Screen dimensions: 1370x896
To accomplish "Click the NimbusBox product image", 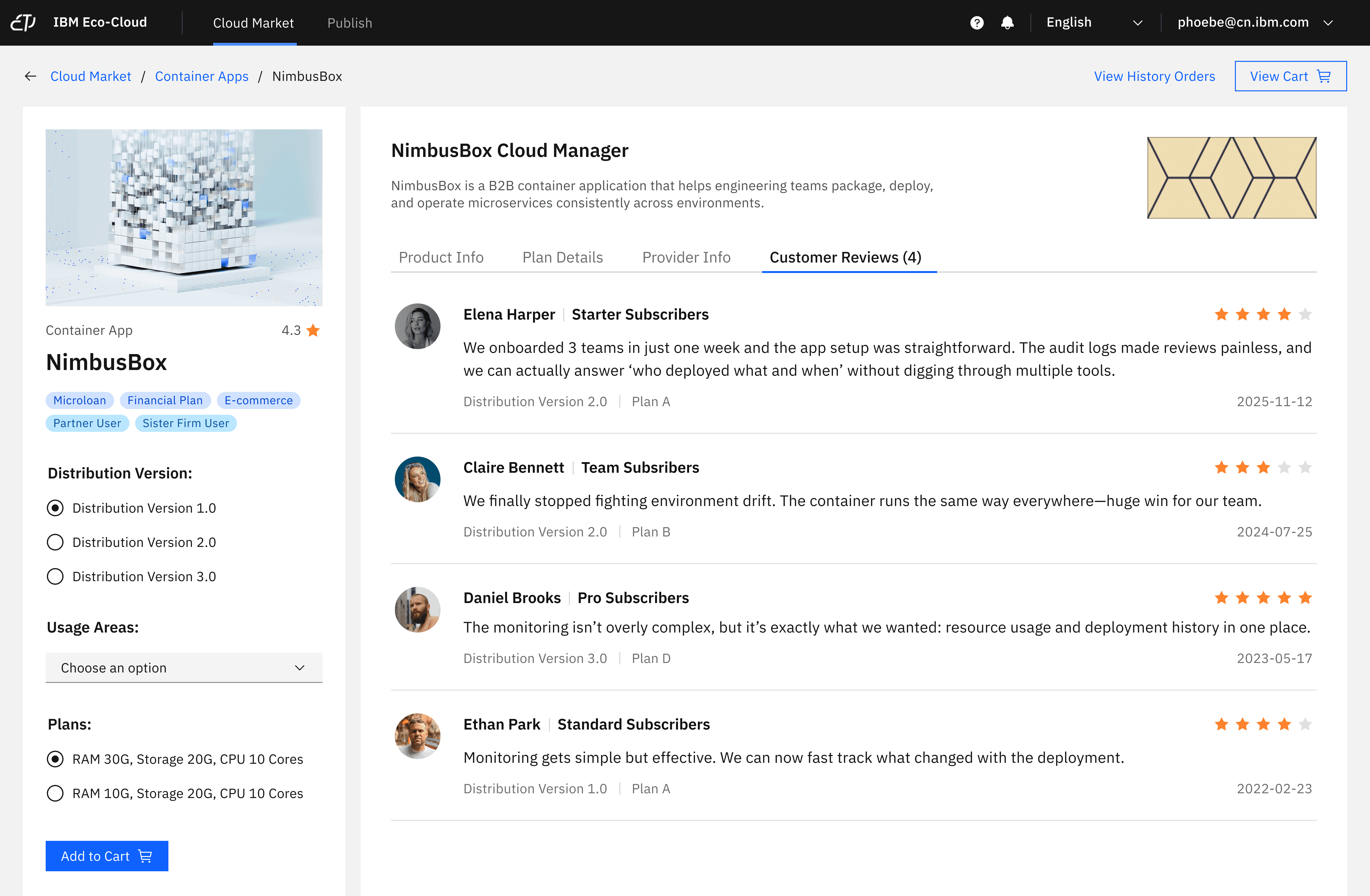I will [x=184, y=218].
